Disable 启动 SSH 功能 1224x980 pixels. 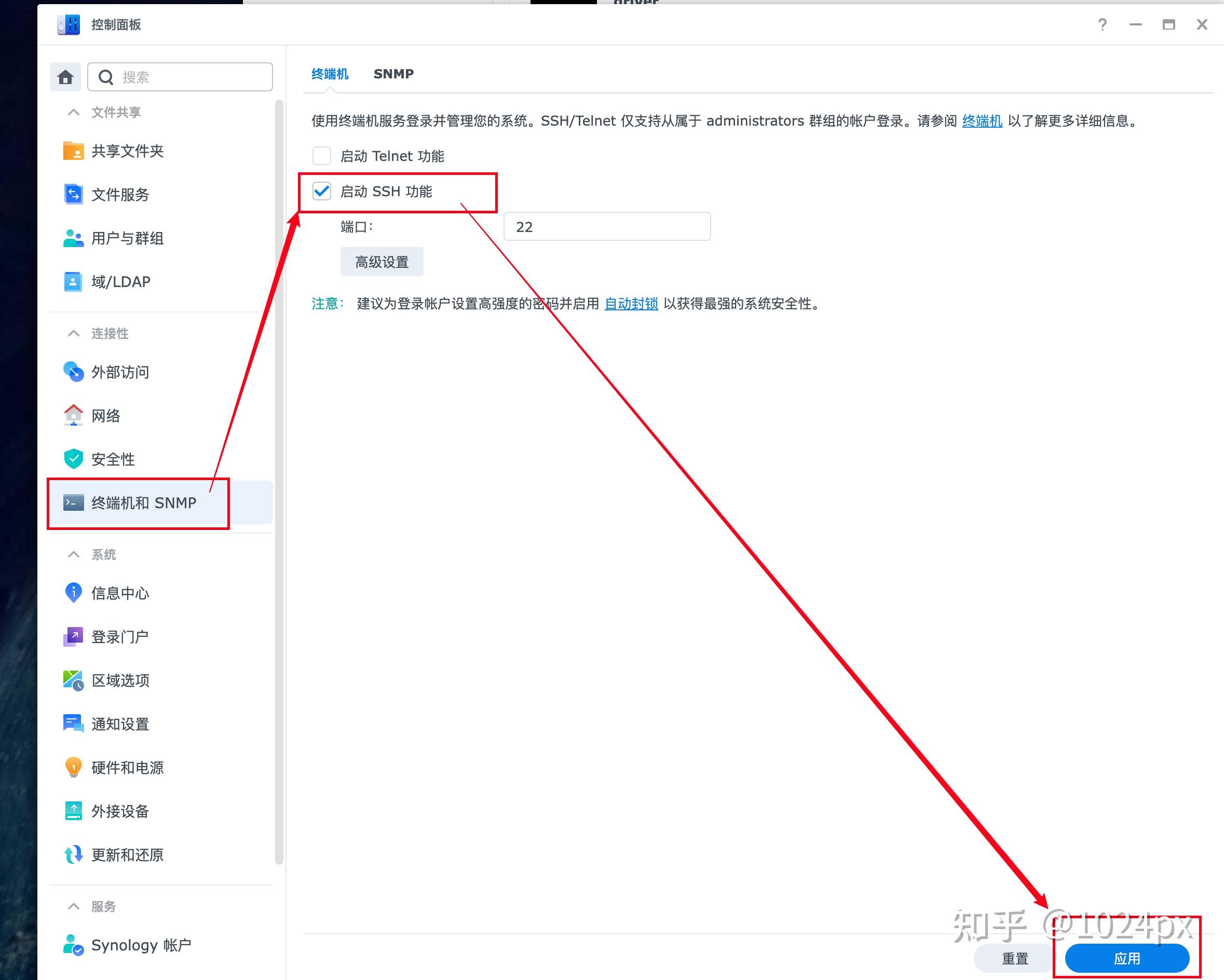[322, 192]
